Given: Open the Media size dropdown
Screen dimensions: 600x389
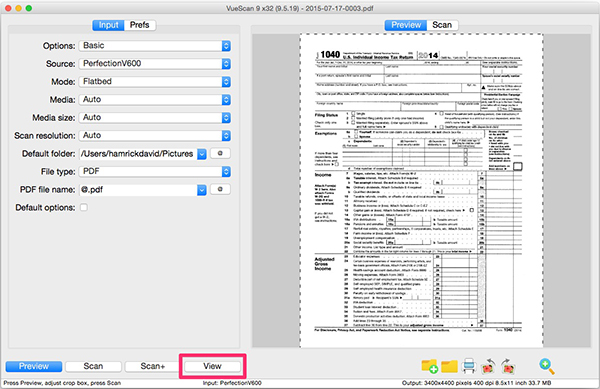Looking at the screenshot, I should pos(155,117).
